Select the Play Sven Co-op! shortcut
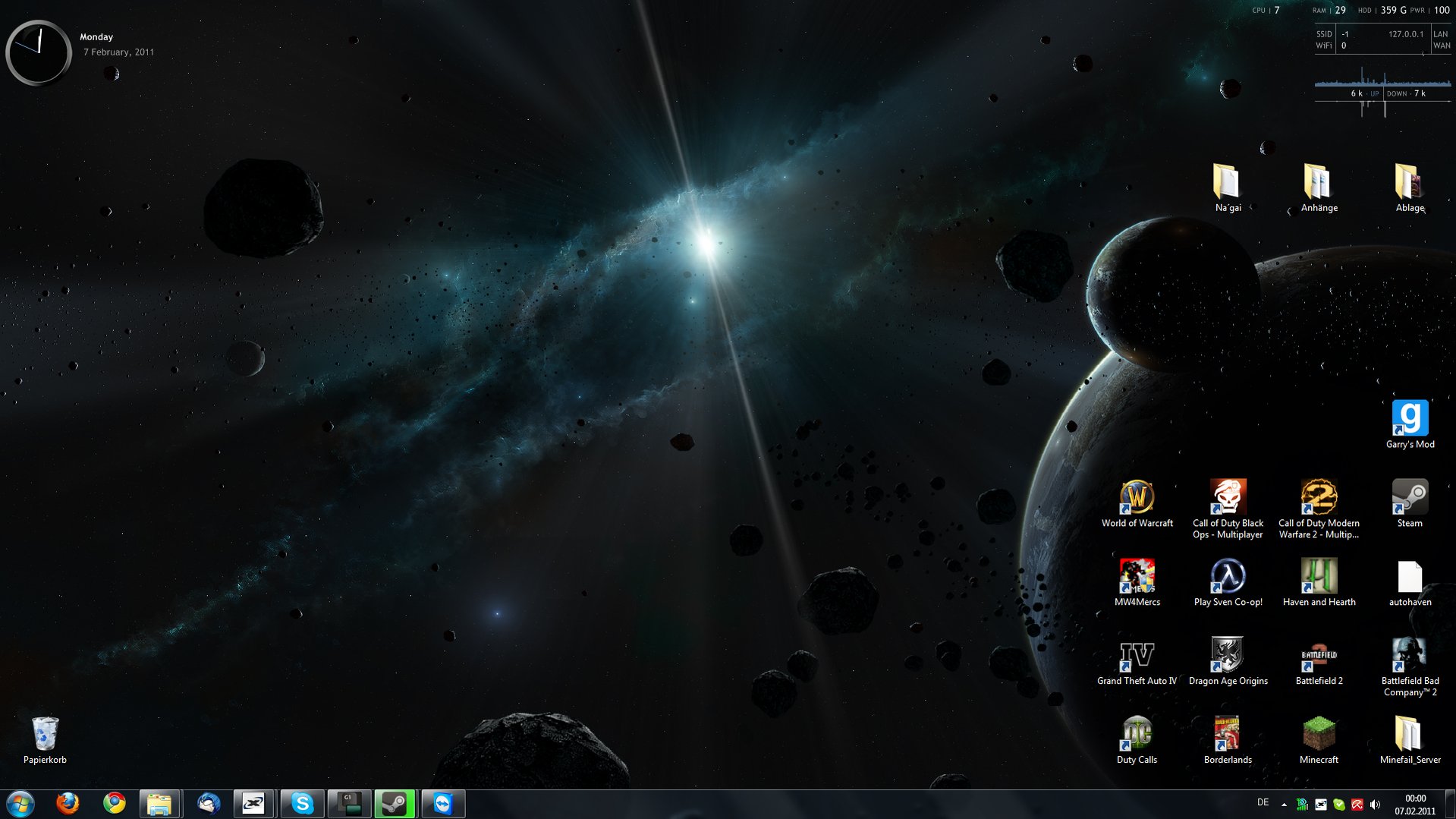Image resolution: width=1456 pixels, height=819 pixels. (x=1228, y=577)
